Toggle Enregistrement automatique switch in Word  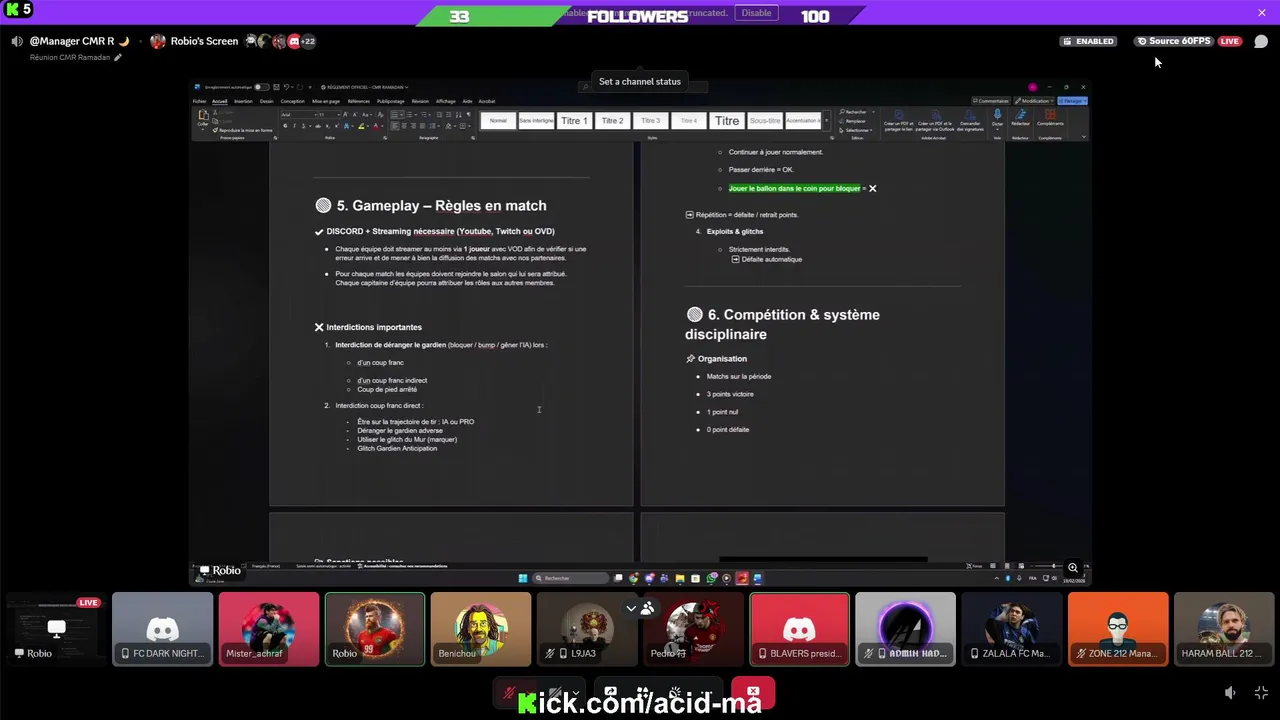[x=262, y=87]
